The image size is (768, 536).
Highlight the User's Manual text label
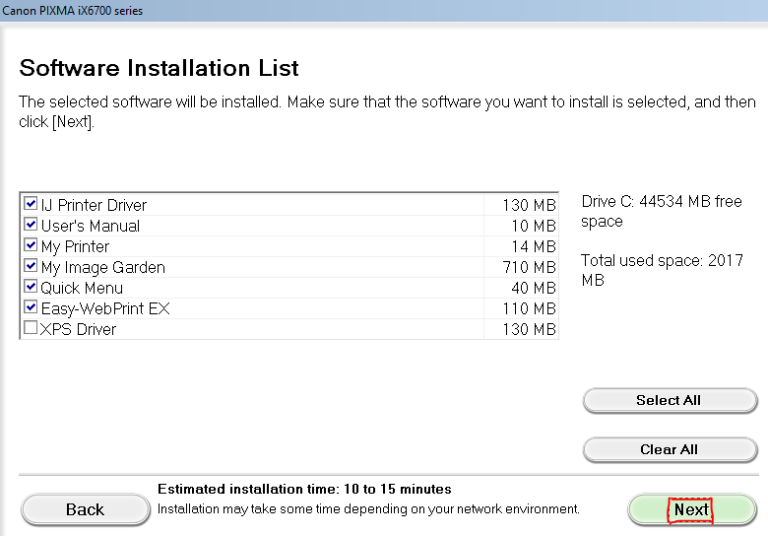click(90, 226)
